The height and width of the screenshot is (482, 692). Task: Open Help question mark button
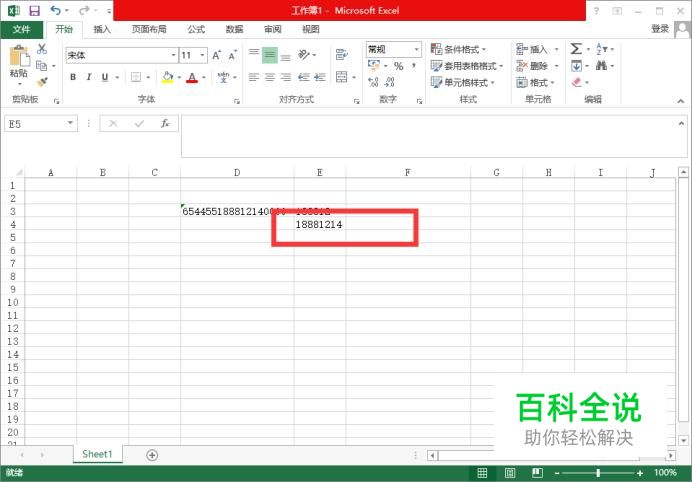pyautogui.click(x=596, y=11)
